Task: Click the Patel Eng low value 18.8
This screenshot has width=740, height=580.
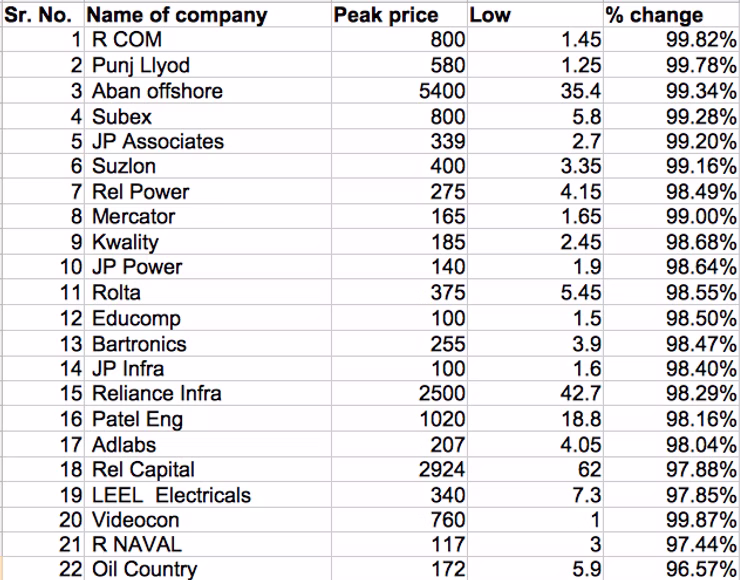Action: (x=535, y=419)
